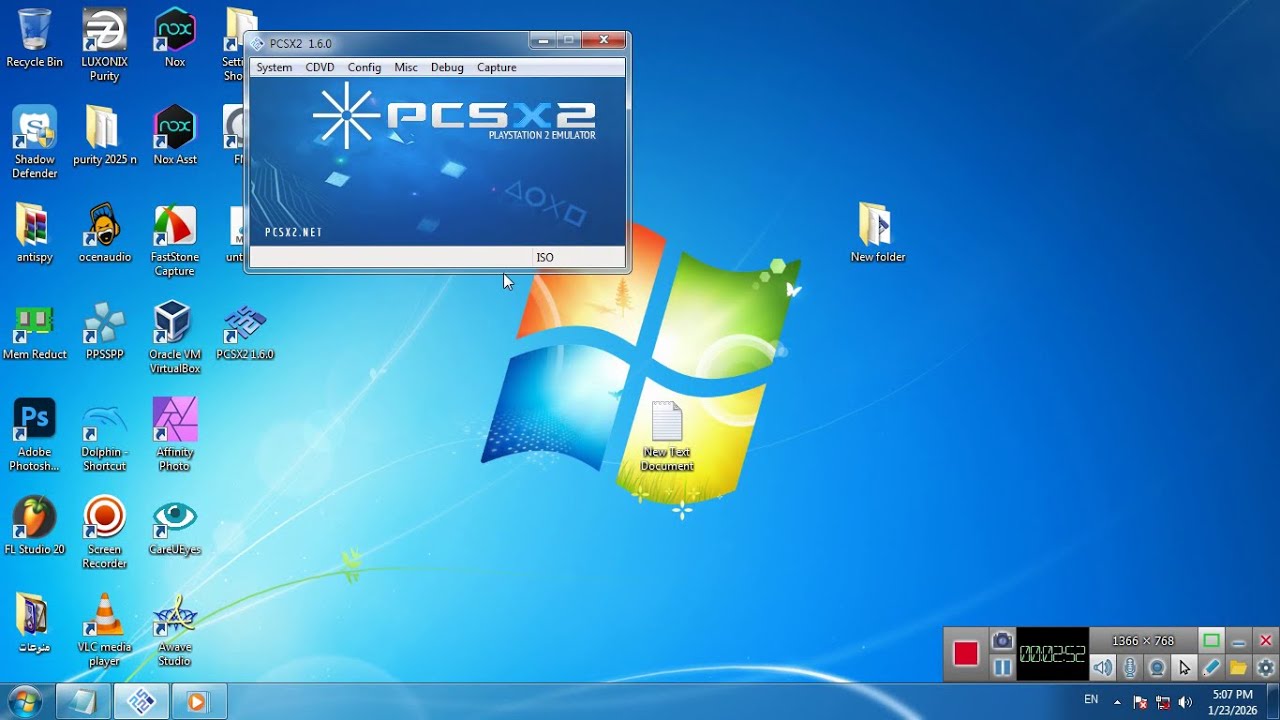Open the Misc menu in PCSX2
The width and height of the screenshot is (1280, 720).
(406, 67)
